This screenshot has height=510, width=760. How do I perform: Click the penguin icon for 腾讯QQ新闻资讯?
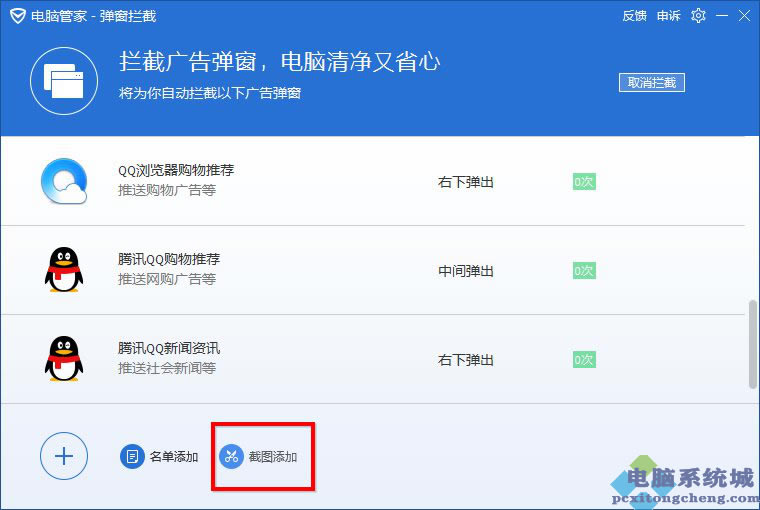[64, 359]
